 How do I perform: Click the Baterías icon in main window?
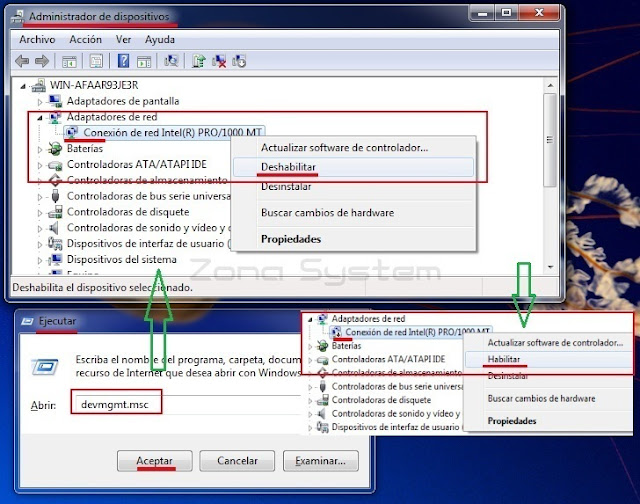[x=55, y=149]
